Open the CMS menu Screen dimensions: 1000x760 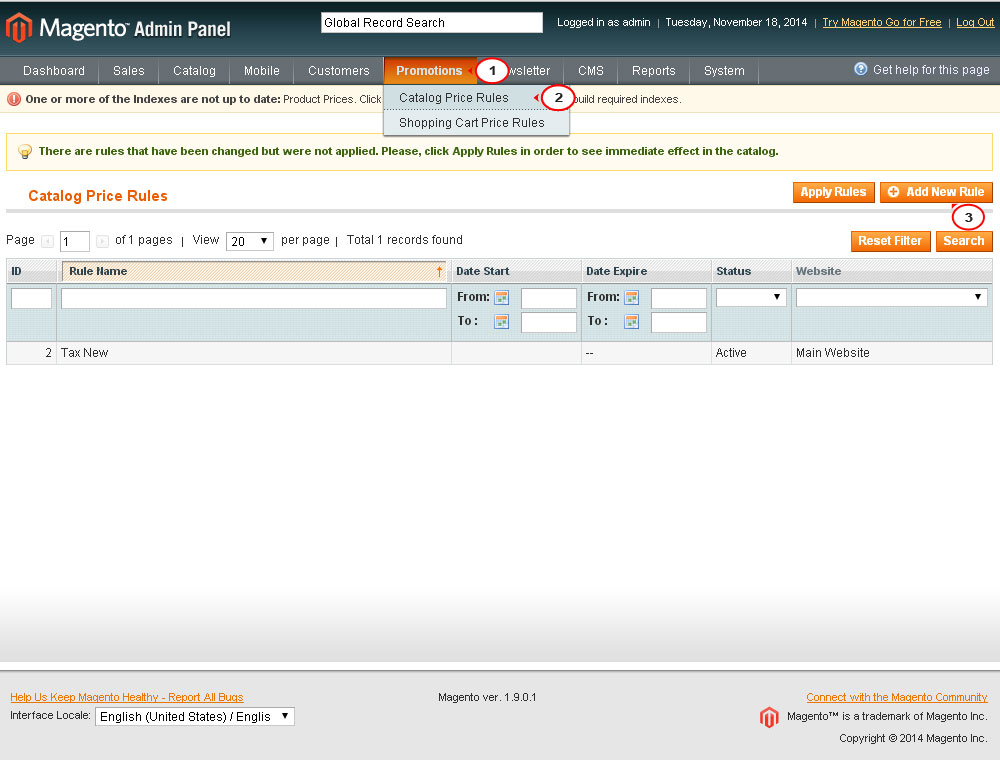coord(591,71)
